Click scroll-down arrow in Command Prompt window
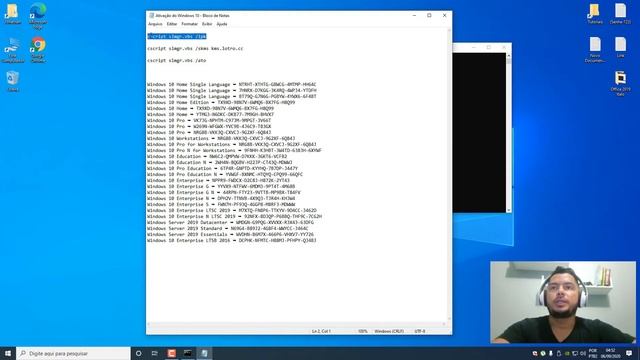Screen dimensions: 640x360 [509, 210]
